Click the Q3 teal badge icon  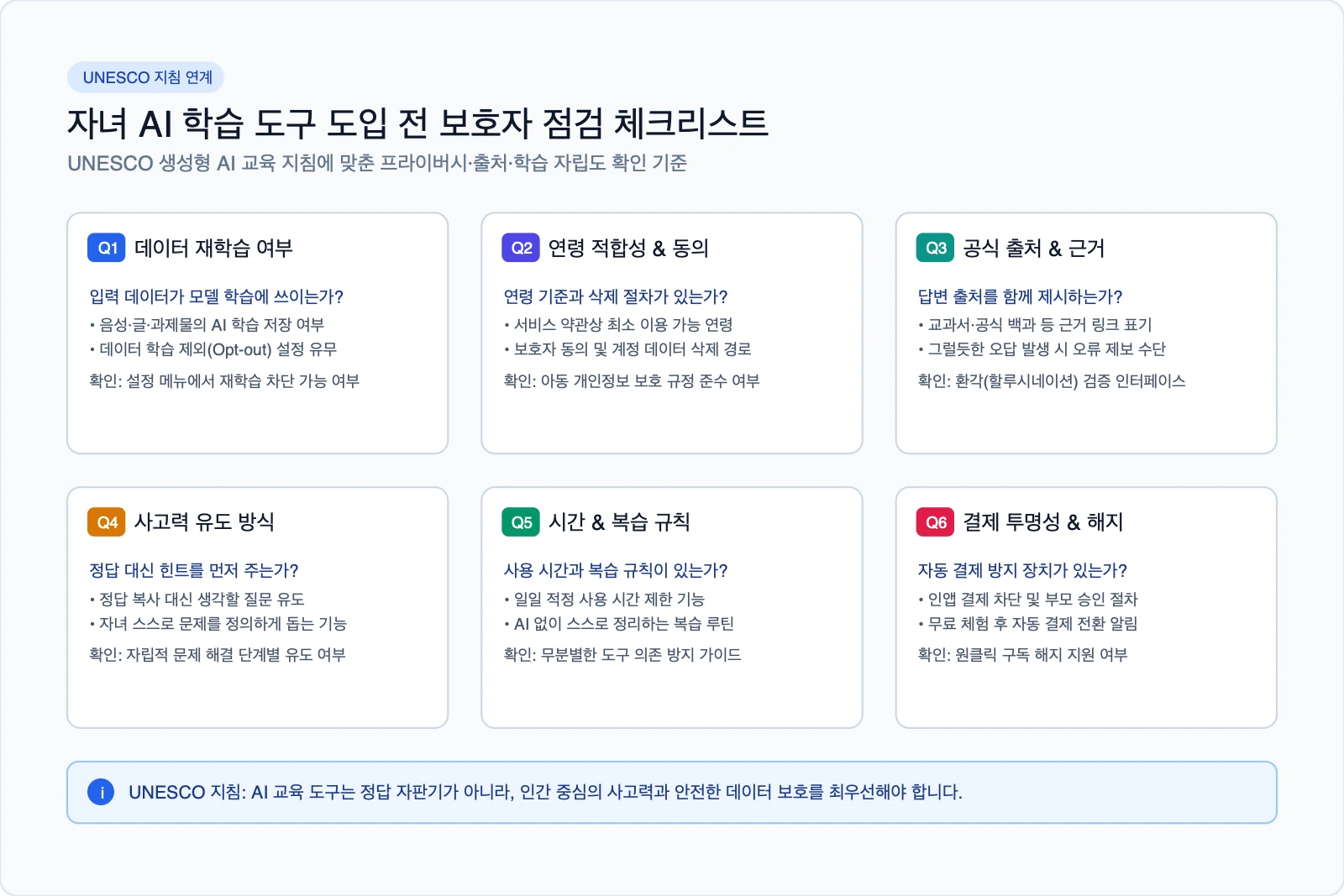(935, 248)
